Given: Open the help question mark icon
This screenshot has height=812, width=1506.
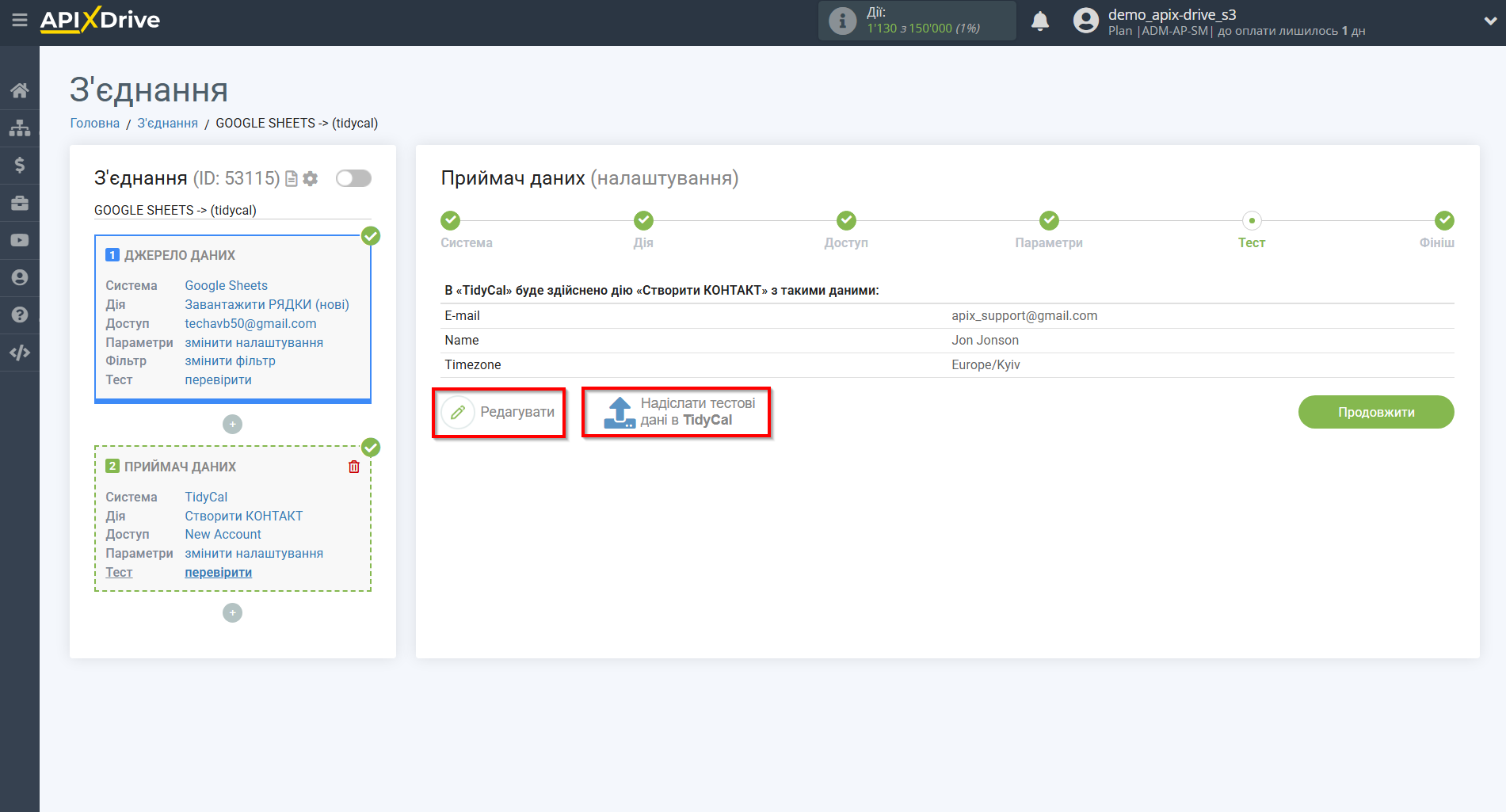Looking at the screenshot, I should tap(20, 315).
